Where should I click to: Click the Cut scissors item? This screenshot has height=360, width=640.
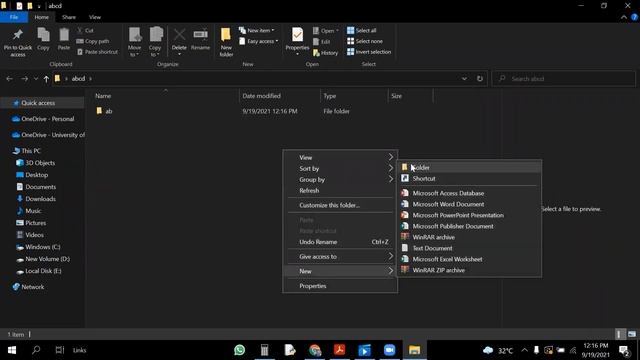85,31
